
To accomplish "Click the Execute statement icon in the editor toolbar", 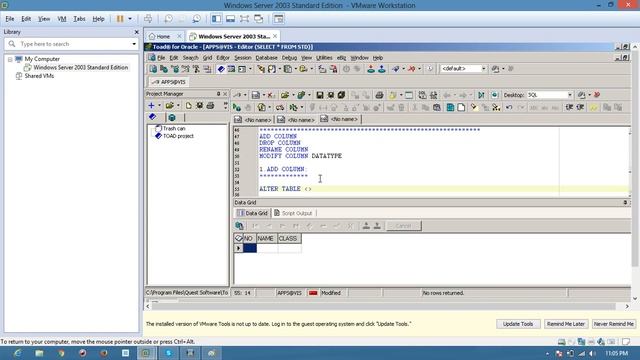I will (x=236, y=108).
